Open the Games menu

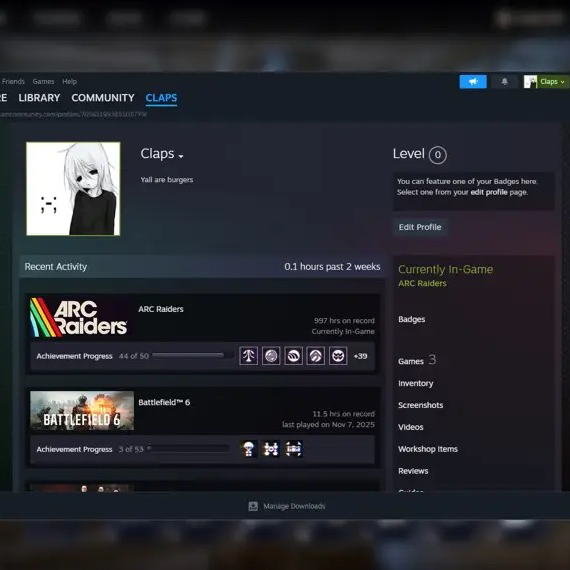43,81
